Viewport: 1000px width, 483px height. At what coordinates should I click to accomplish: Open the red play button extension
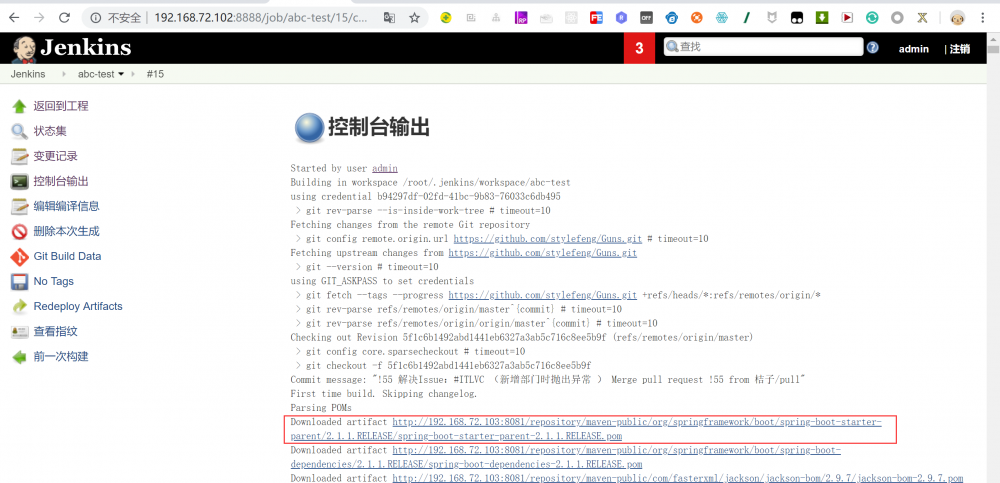tap(847, 18)
